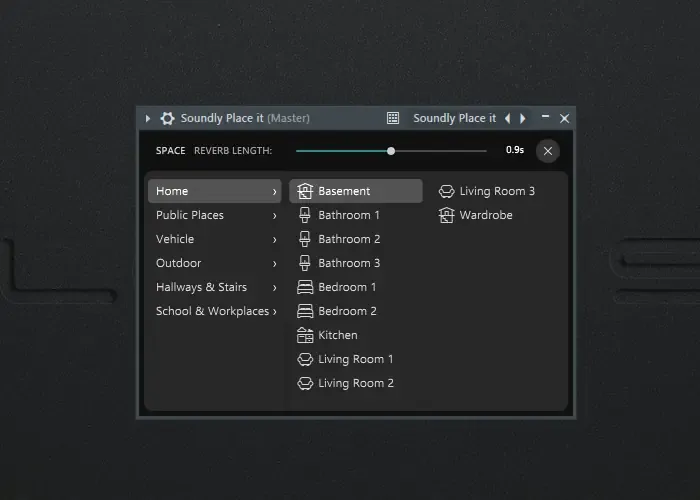Choose the Bathroom 1 space
The width and height of the screenshot is (700, 500).
[356, 215]
